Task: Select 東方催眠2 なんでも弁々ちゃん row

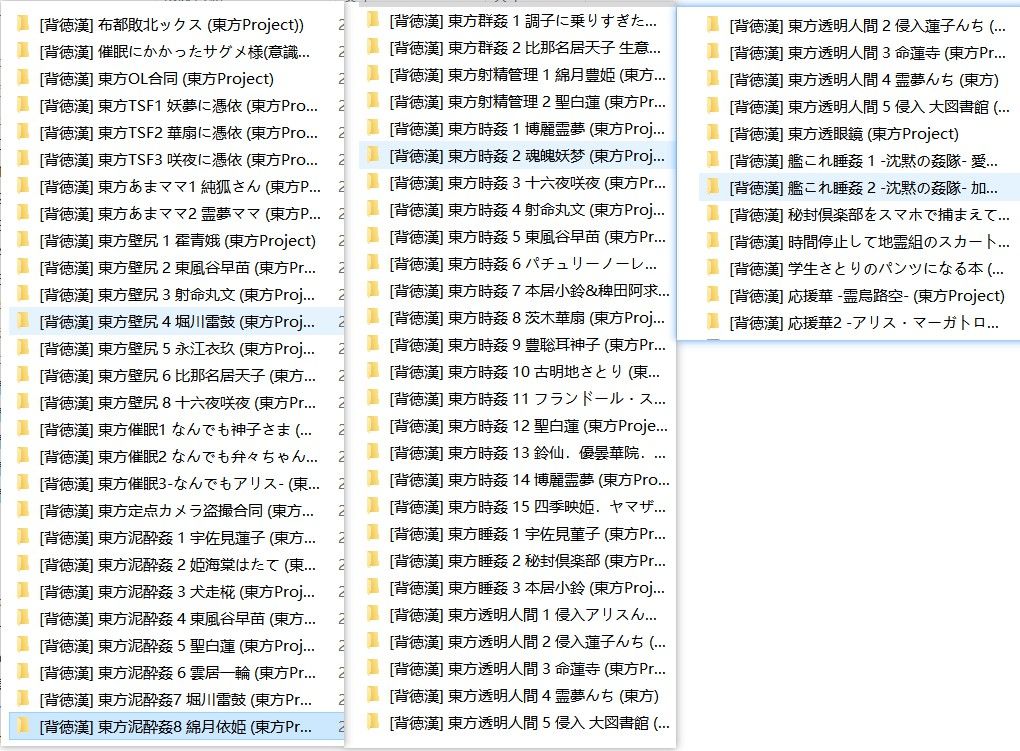Action: coord(178,456)
